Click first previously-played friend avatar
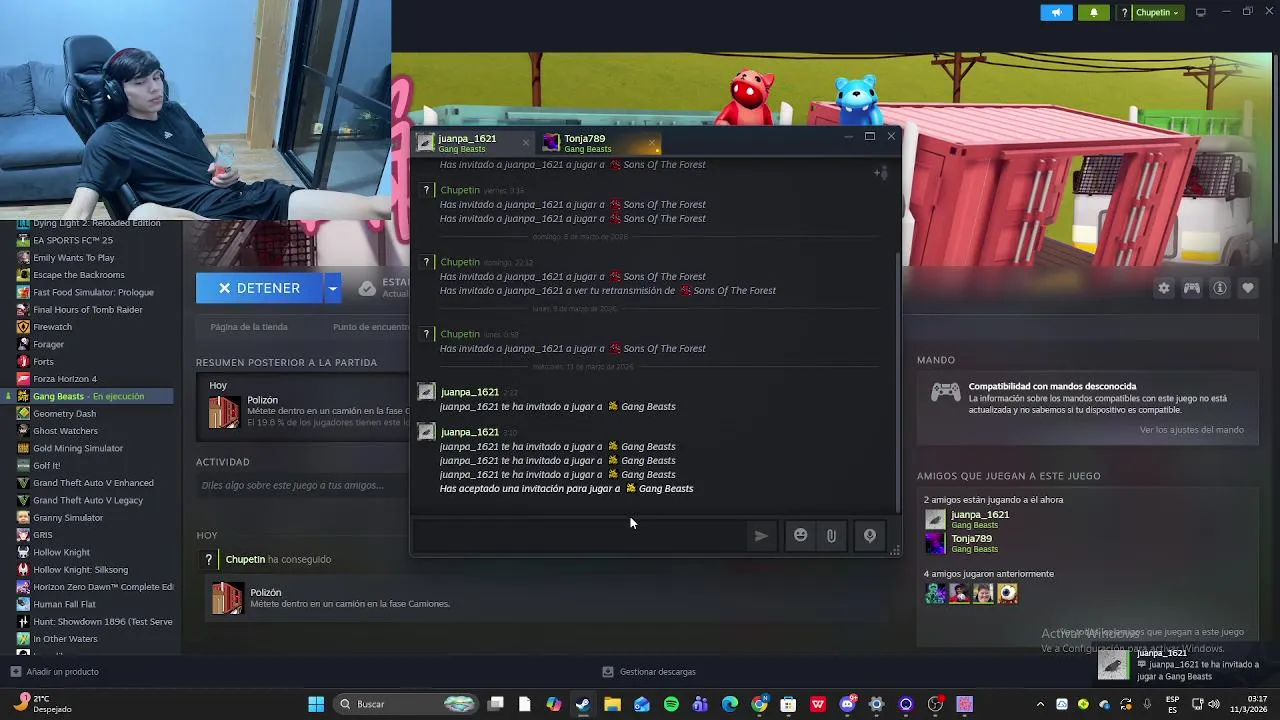 [x=935, y=594]
